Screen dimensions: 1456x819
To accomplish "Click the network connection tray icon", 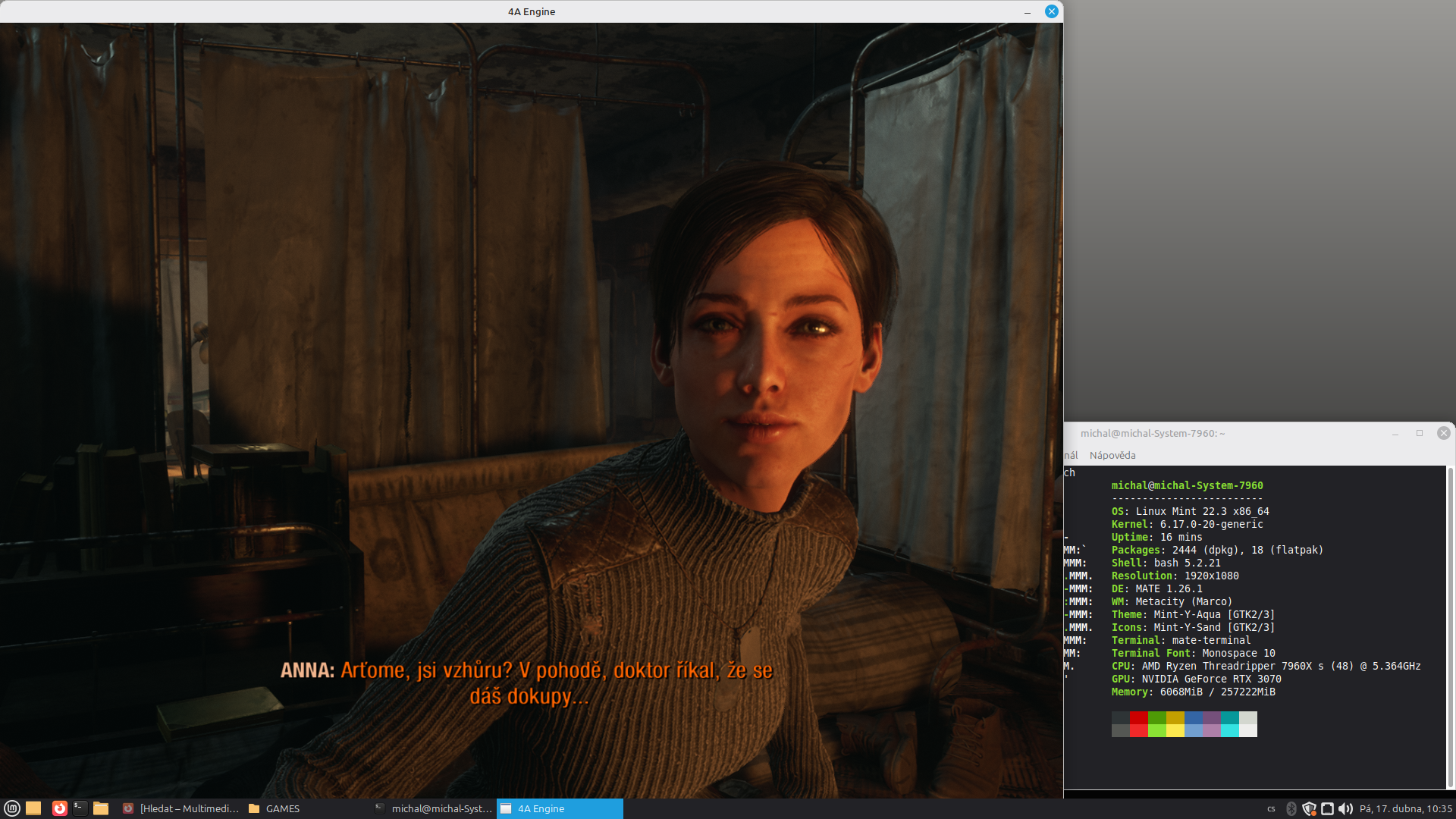I will click(1327, 808).
